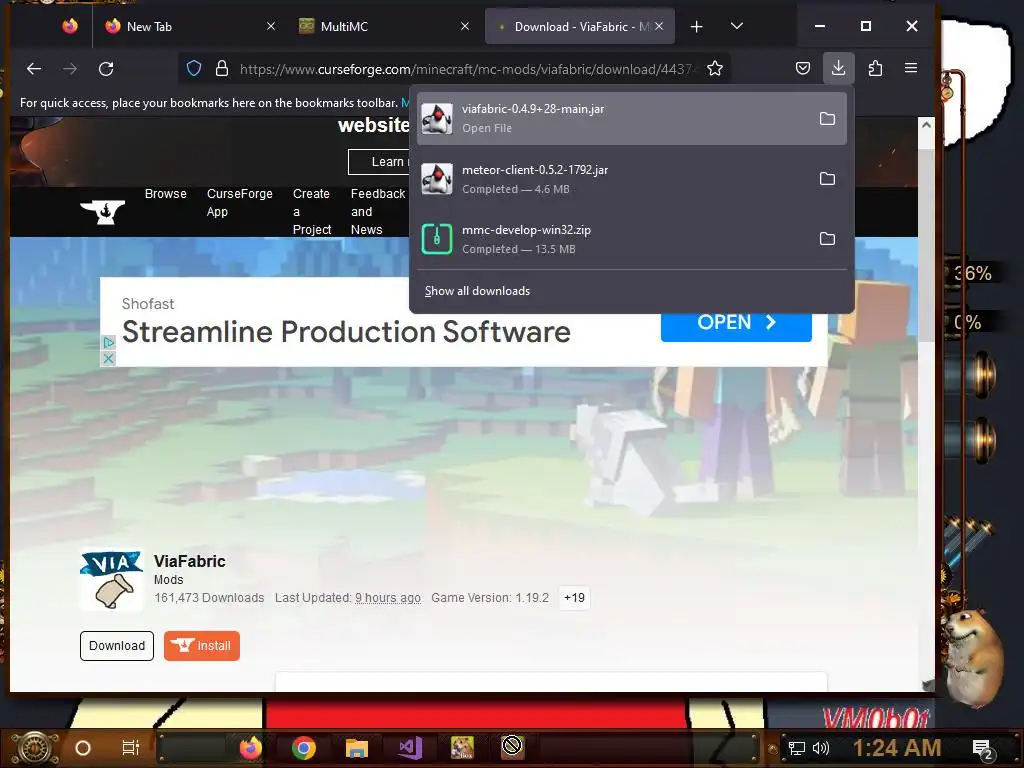Expand the +19 game versions badge
The height and width of the screenshot is (768, 1024).
(575, 598)
